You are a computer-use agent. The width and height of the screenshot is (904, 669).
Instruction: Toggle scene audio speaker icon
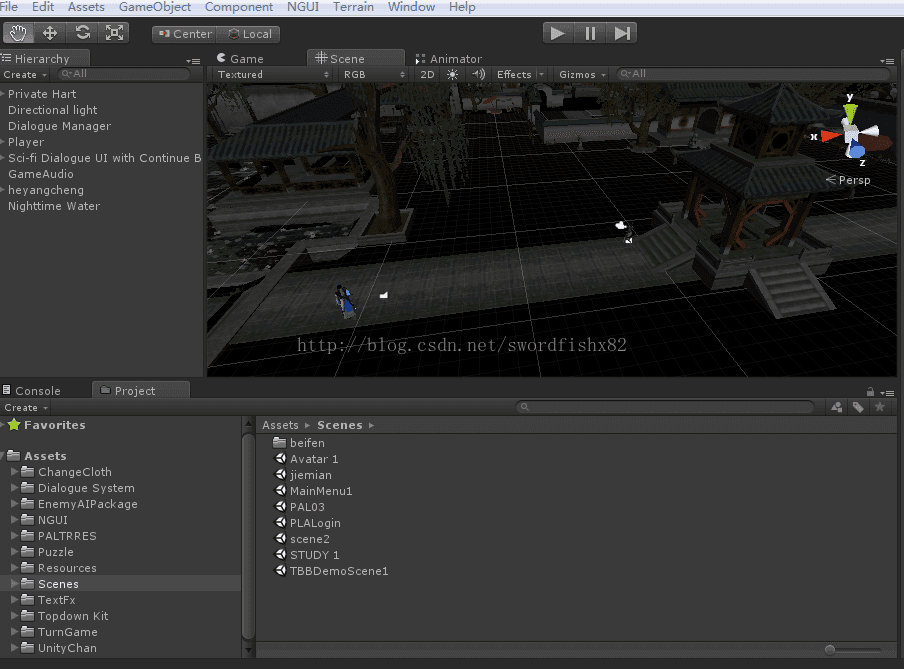pyautogui.click(x=478, y=74)
